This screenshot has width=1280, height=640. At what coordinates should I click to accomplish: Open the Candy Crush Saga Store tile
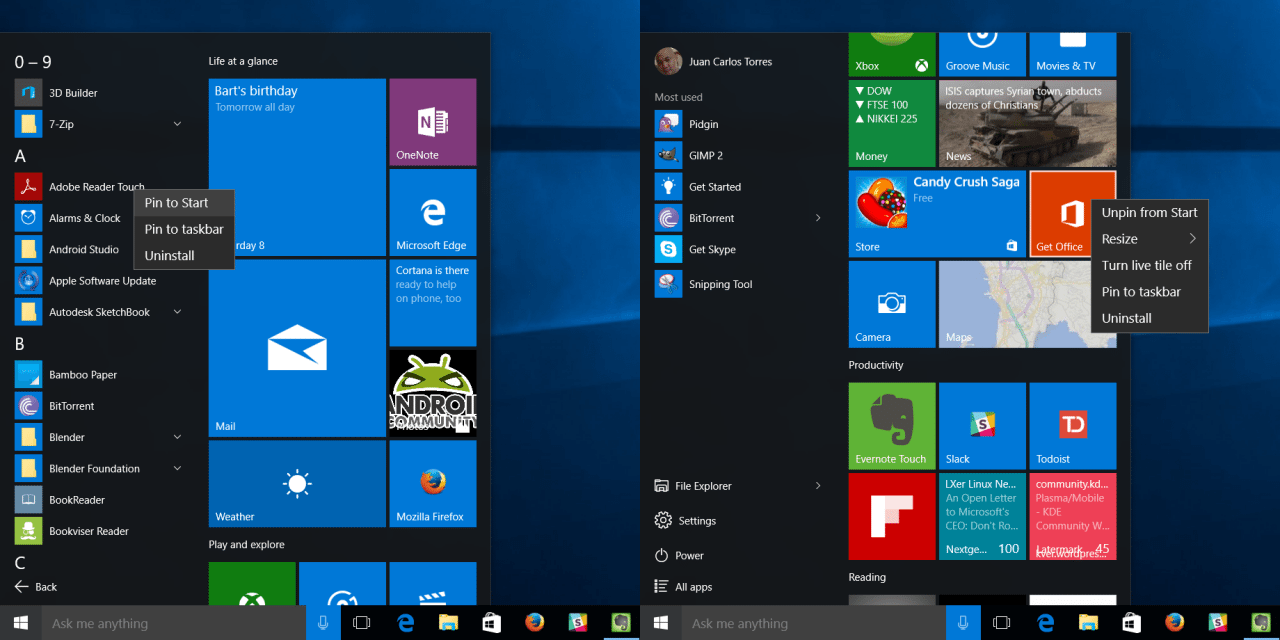click(937, 213)
